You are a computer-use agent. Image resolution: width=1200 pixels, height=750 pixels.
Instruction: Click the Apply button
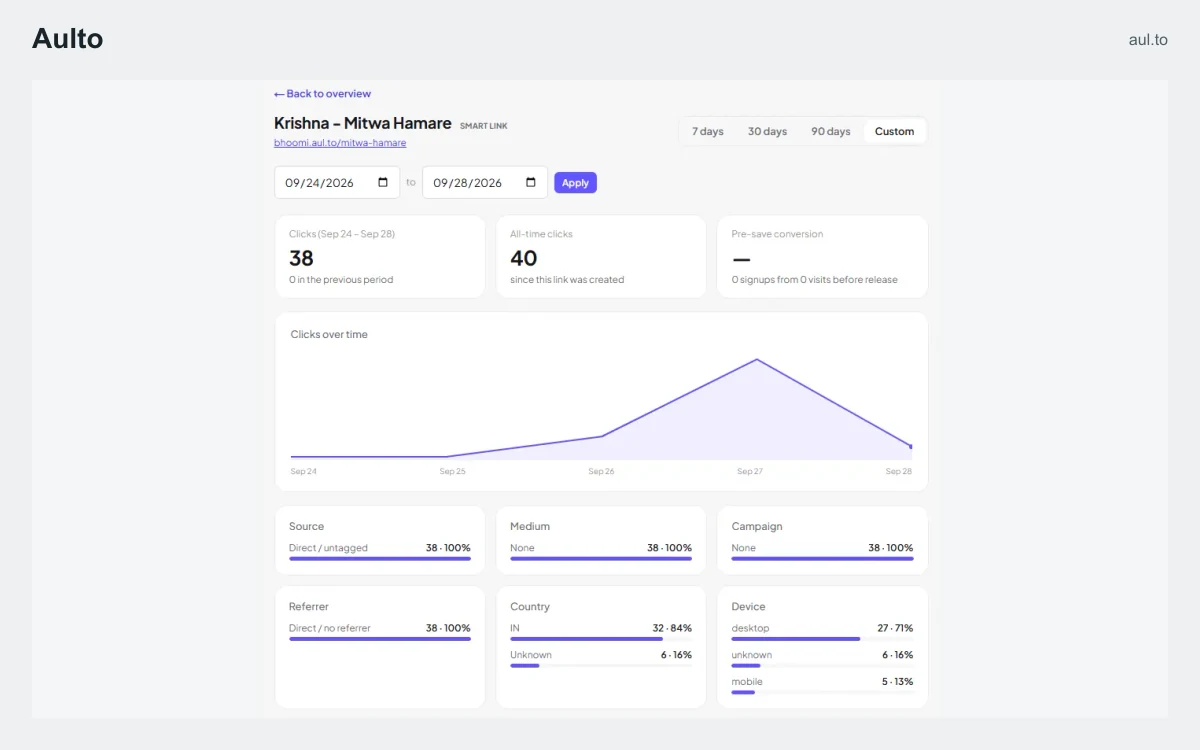click(x=575, y=183)
